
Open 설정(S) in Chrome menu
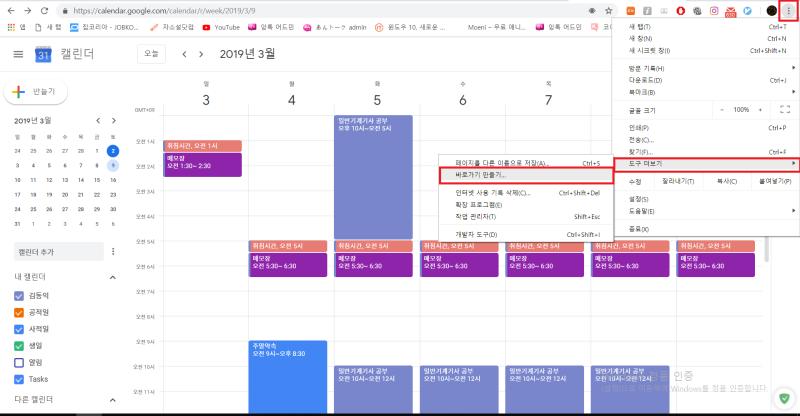(x=706, y=199)
